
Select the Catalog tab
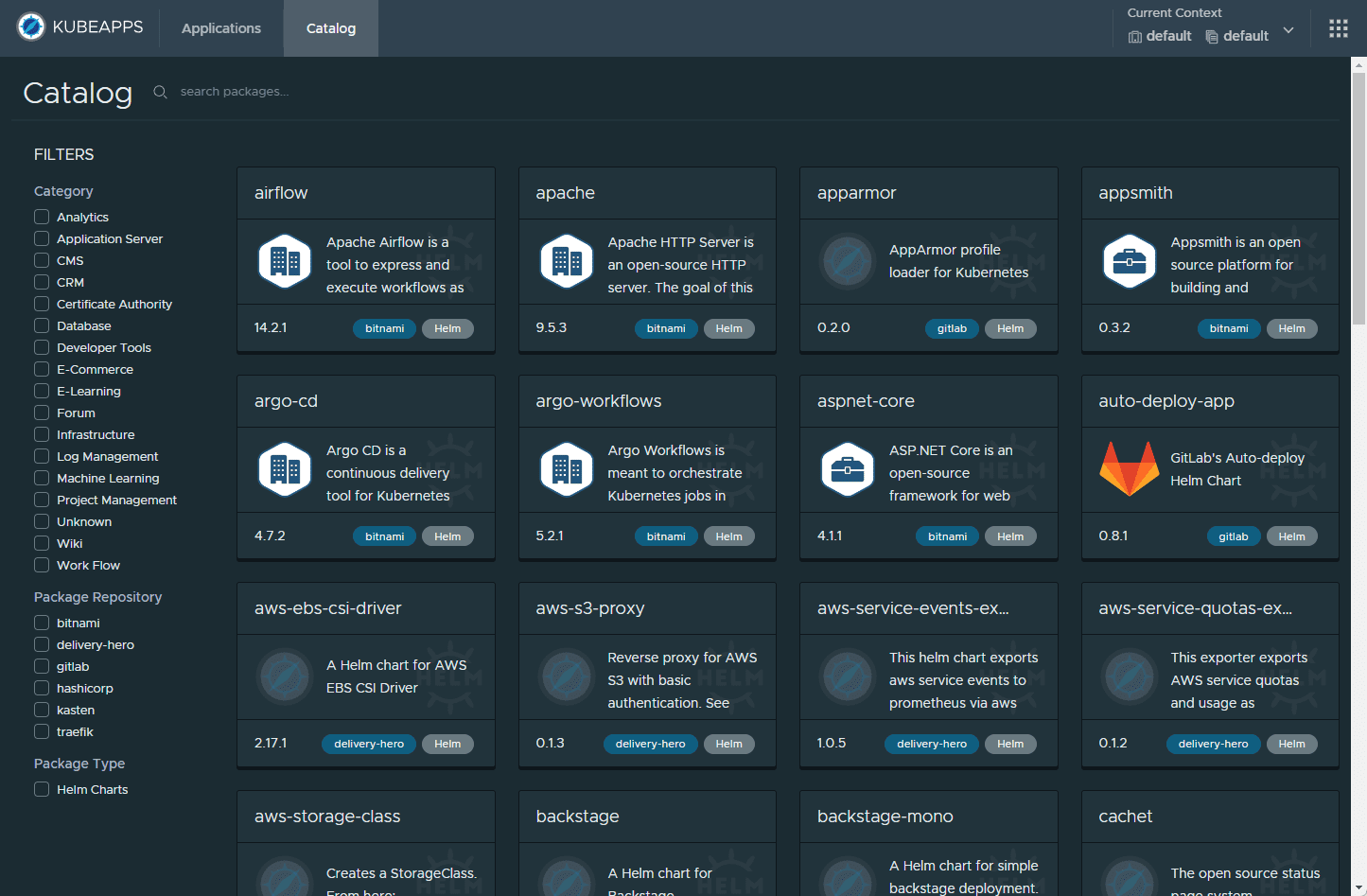pos(331,28)
